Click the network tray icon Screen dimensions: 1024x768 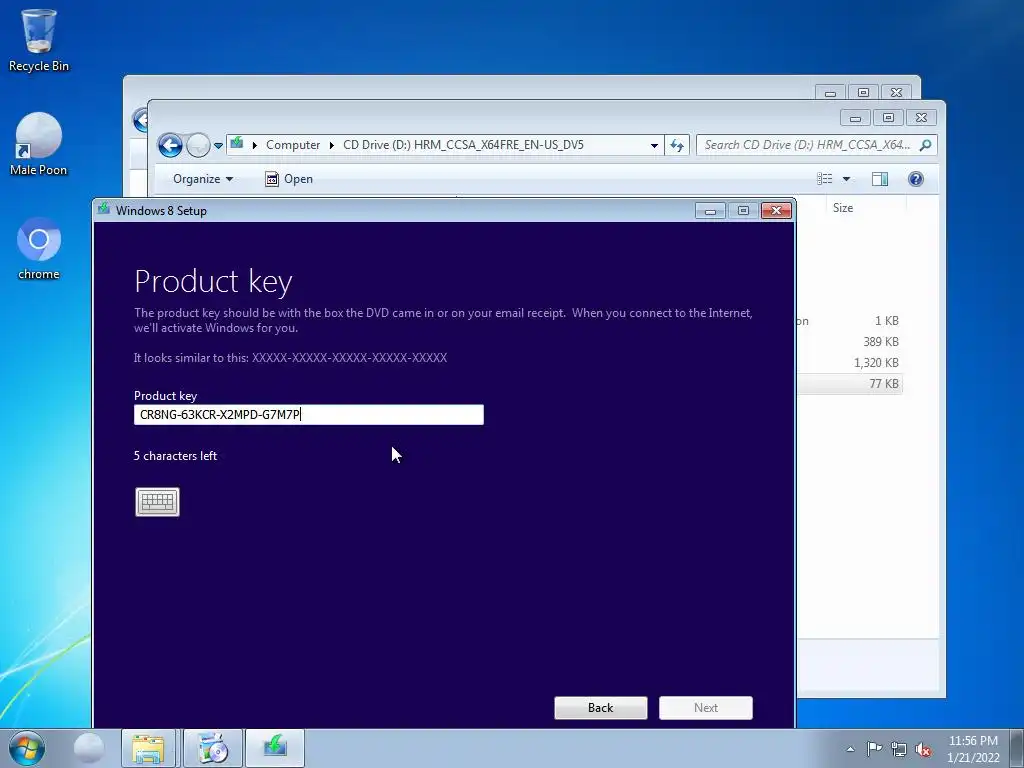tap(899, 749)
